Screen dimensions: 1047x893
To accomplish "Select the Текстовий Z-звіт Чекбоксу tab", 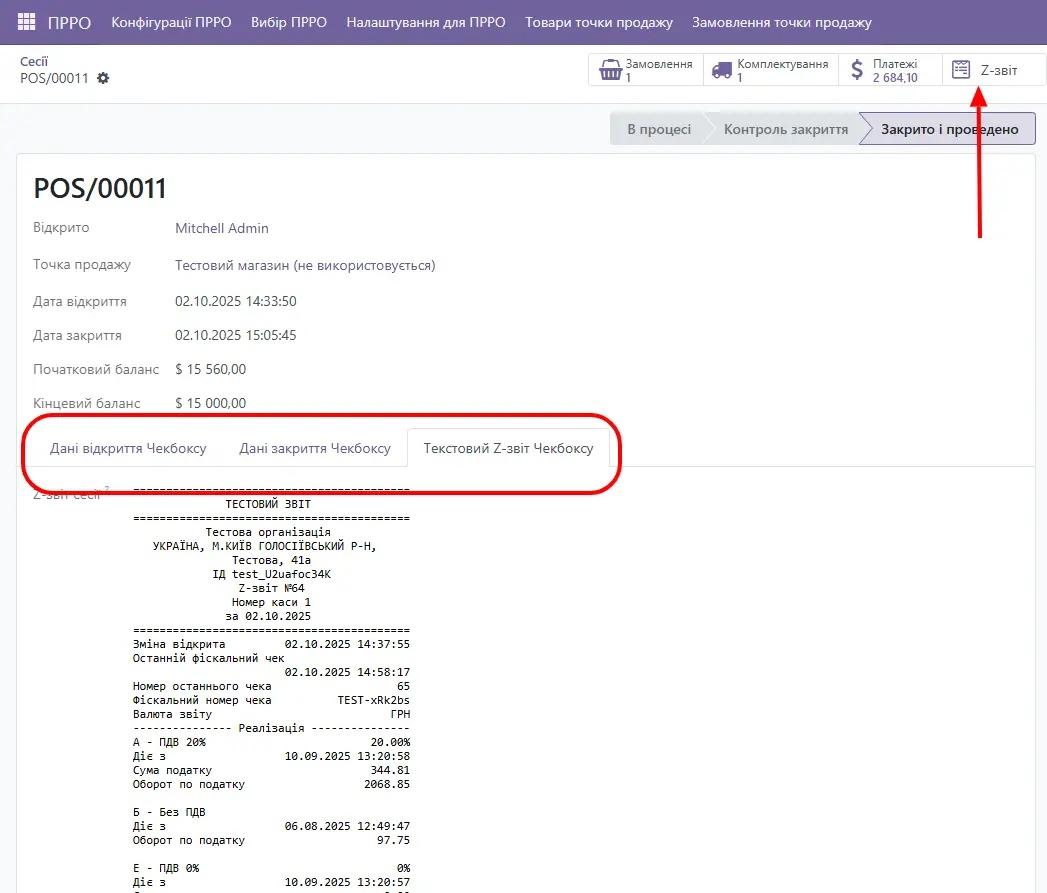I will [508, 448].
